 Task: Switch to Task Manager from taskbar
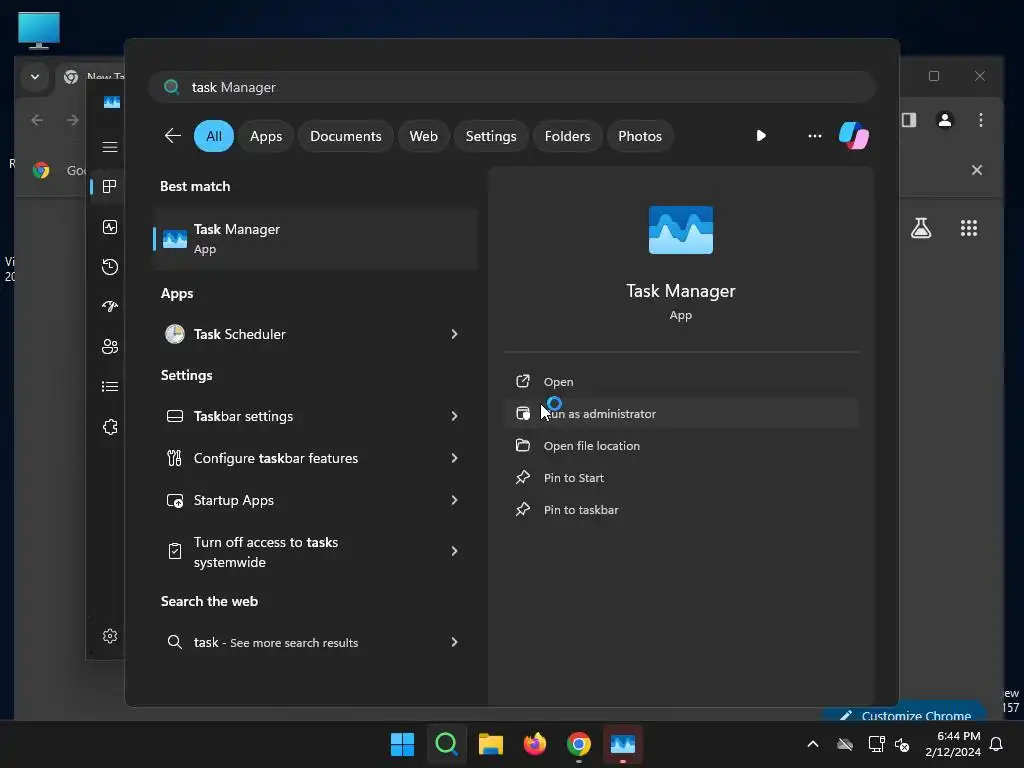[623, 744]
